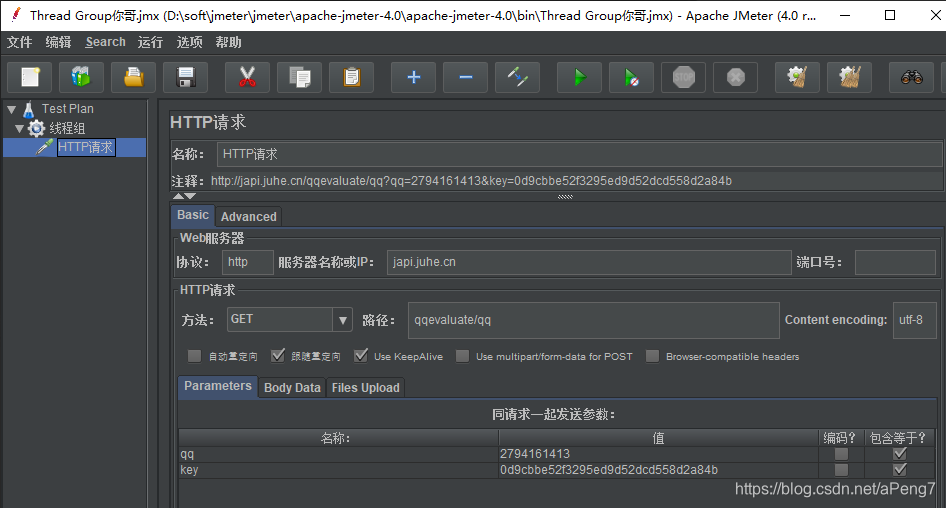
Task: Toggle 包含等于 checkbox for qq row
Action: click(900, 454)
